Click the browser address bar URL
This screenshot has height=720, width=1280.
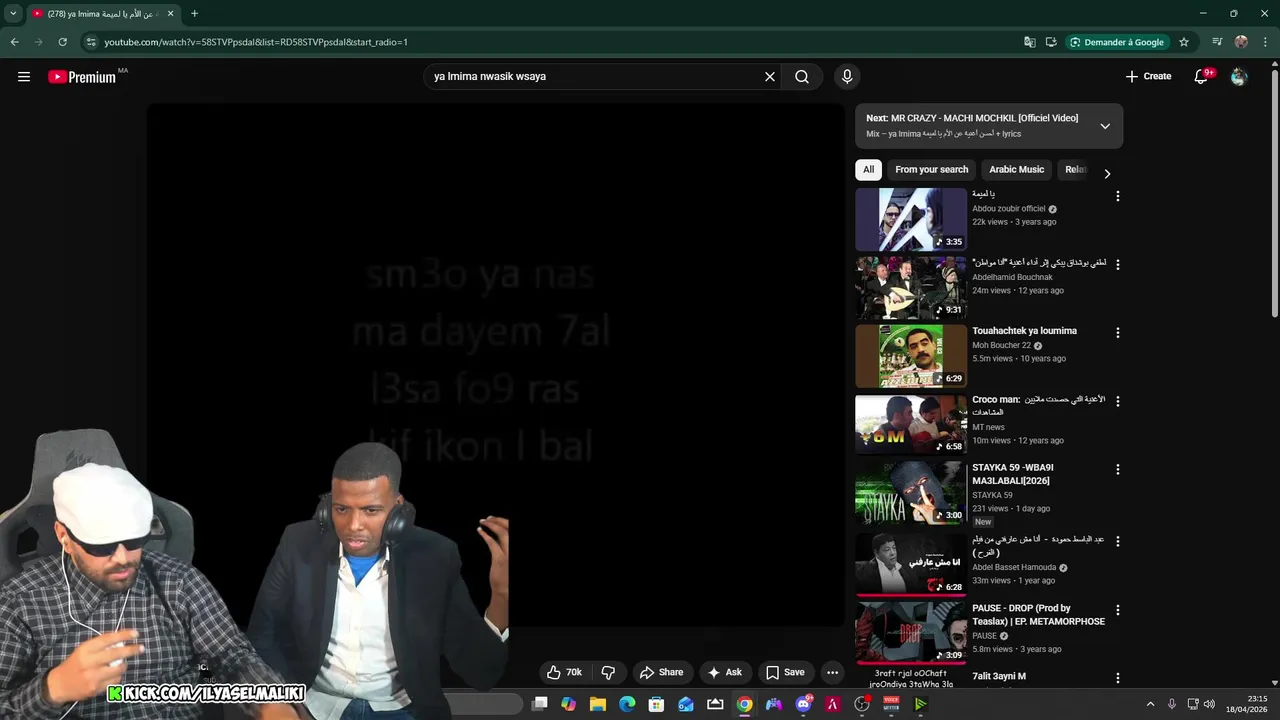pyautogui.click(x=256, y=42)
